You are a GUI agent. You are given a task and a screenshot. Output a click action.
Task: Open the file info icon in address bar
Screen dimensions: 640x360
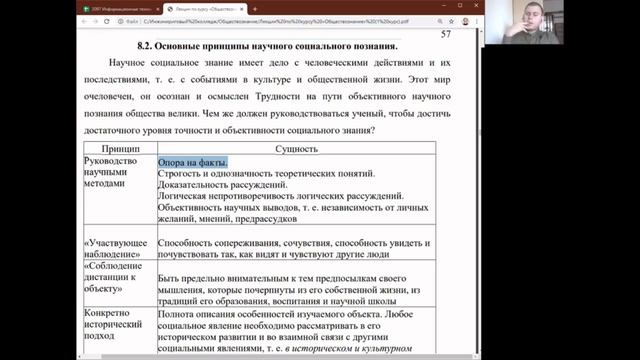click(x=120, y=21)
